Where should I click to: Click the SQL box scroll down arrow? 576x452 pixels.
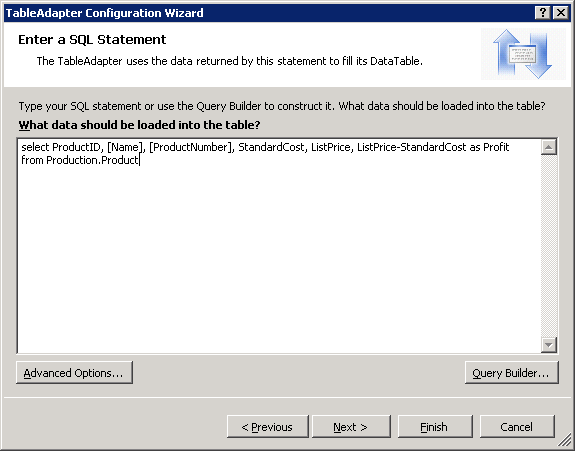pos(549,345)
